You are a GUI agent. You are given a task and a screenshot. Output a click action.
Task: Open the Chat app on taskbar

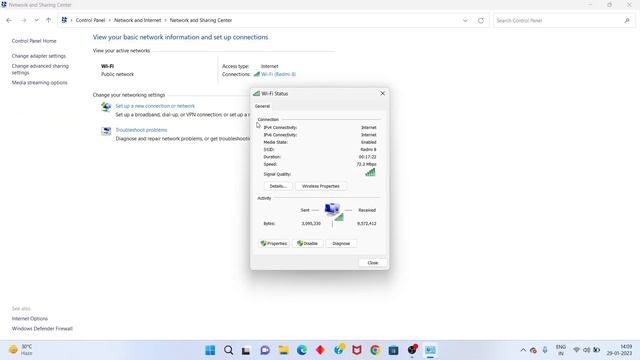pos(265,350)
